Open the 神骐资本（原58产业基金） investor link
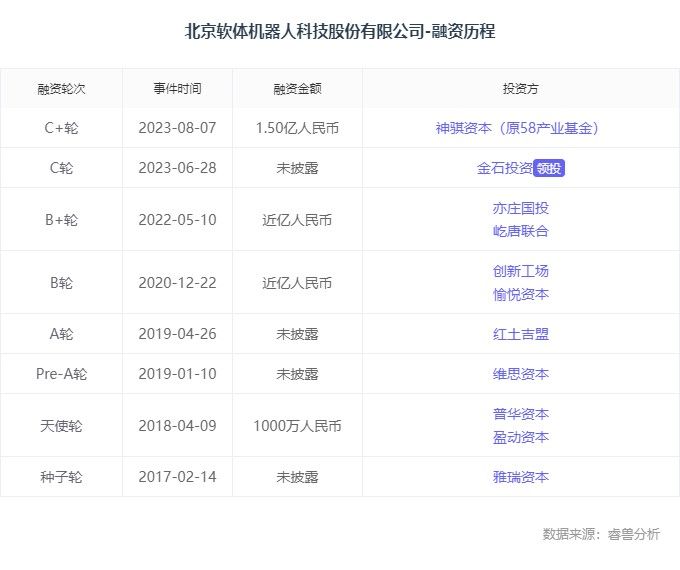 [517, 128]
